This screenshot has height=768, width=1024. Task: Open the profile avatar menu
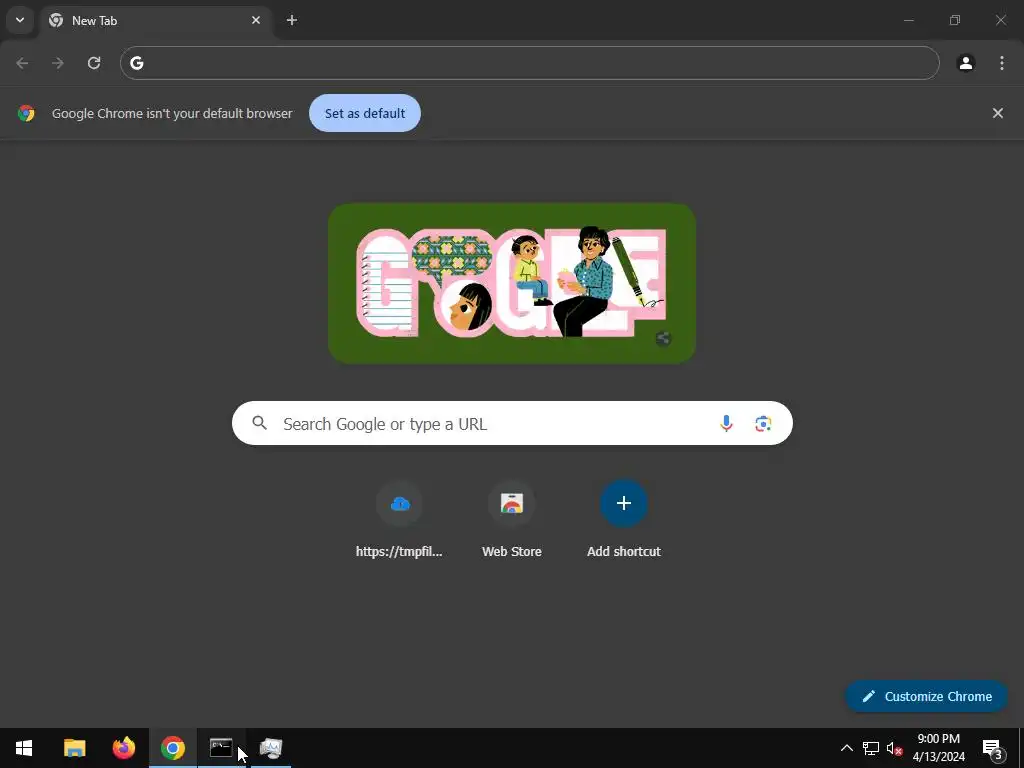[966, 63]
